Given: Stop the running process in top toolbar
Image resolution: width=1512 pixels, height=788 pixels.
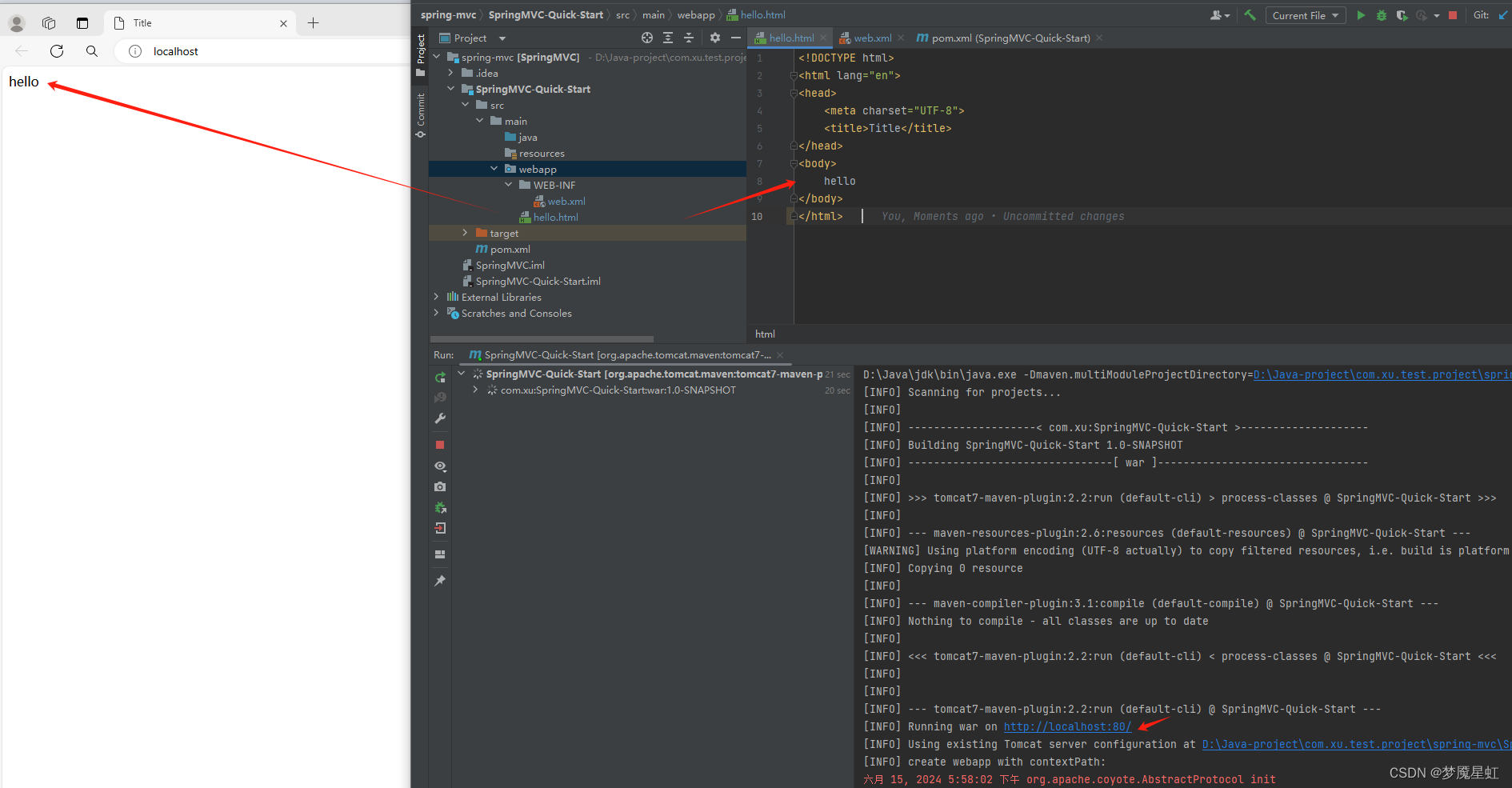Looking at the screenshot, I should point(1453,15).
